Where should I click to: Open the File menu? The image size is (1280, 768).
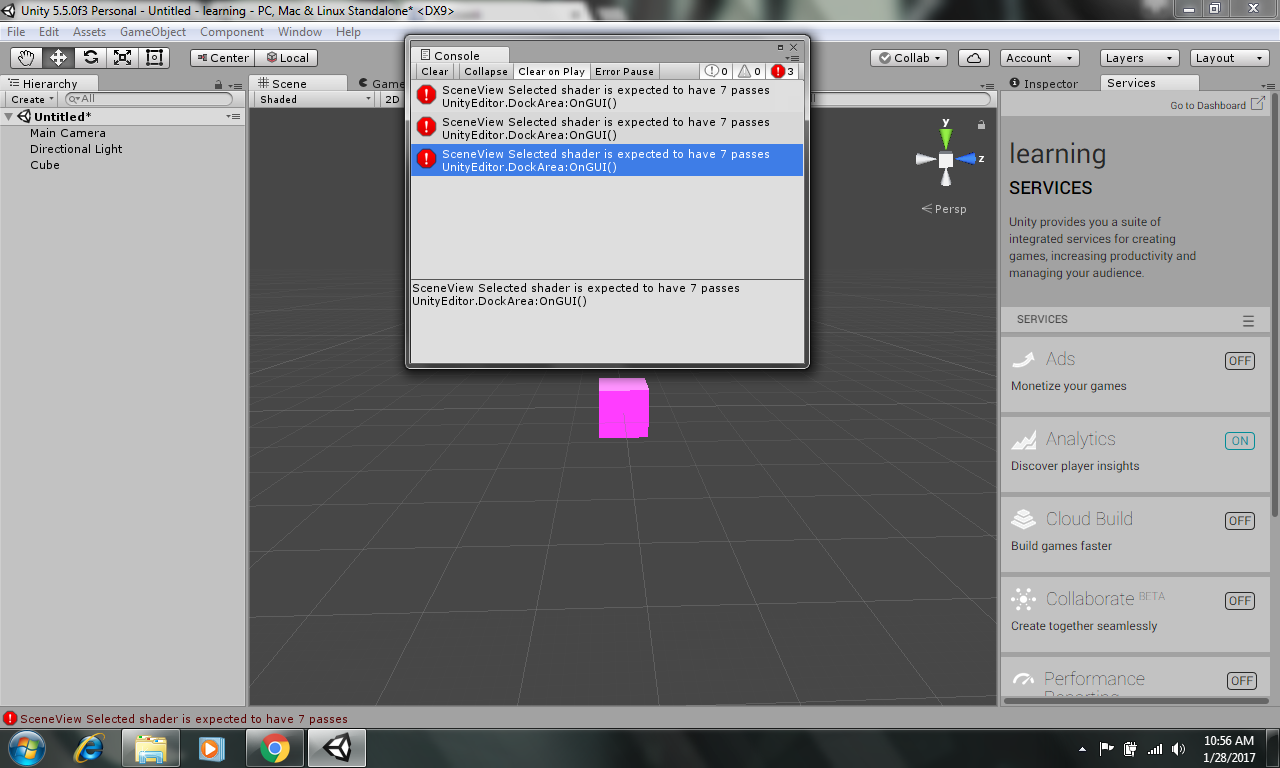click(16, 32)
